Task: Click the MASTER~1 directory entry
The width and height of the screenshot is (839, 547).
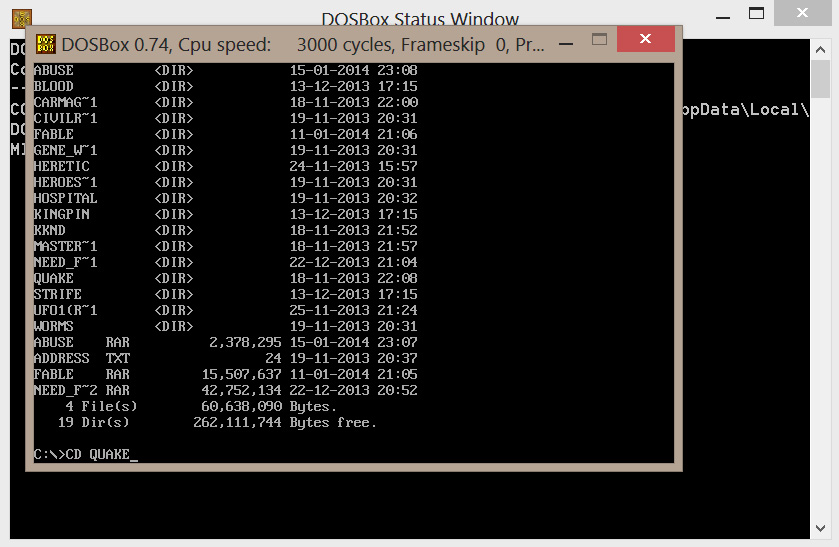Action: point(225,246)
